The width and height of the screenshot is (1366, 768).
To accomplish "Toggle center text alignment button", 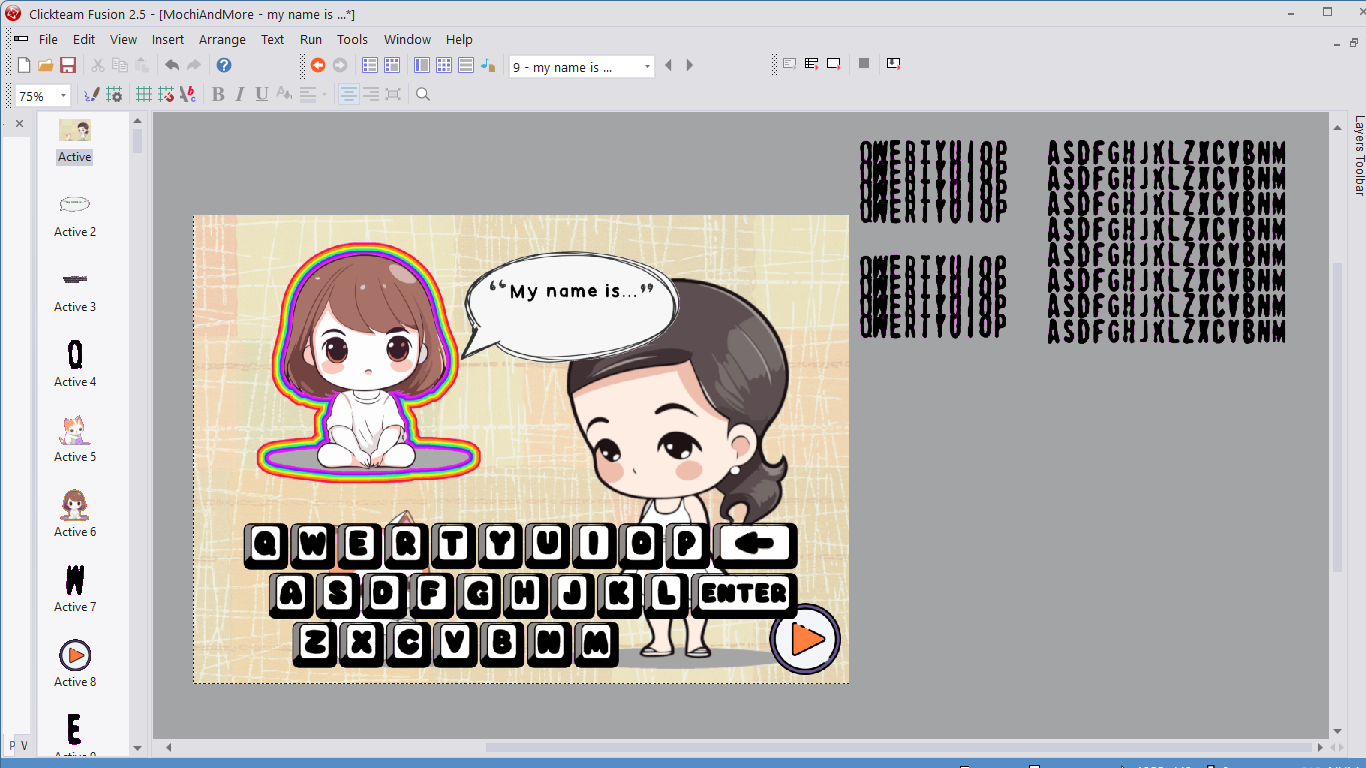I will coord(349,94).
